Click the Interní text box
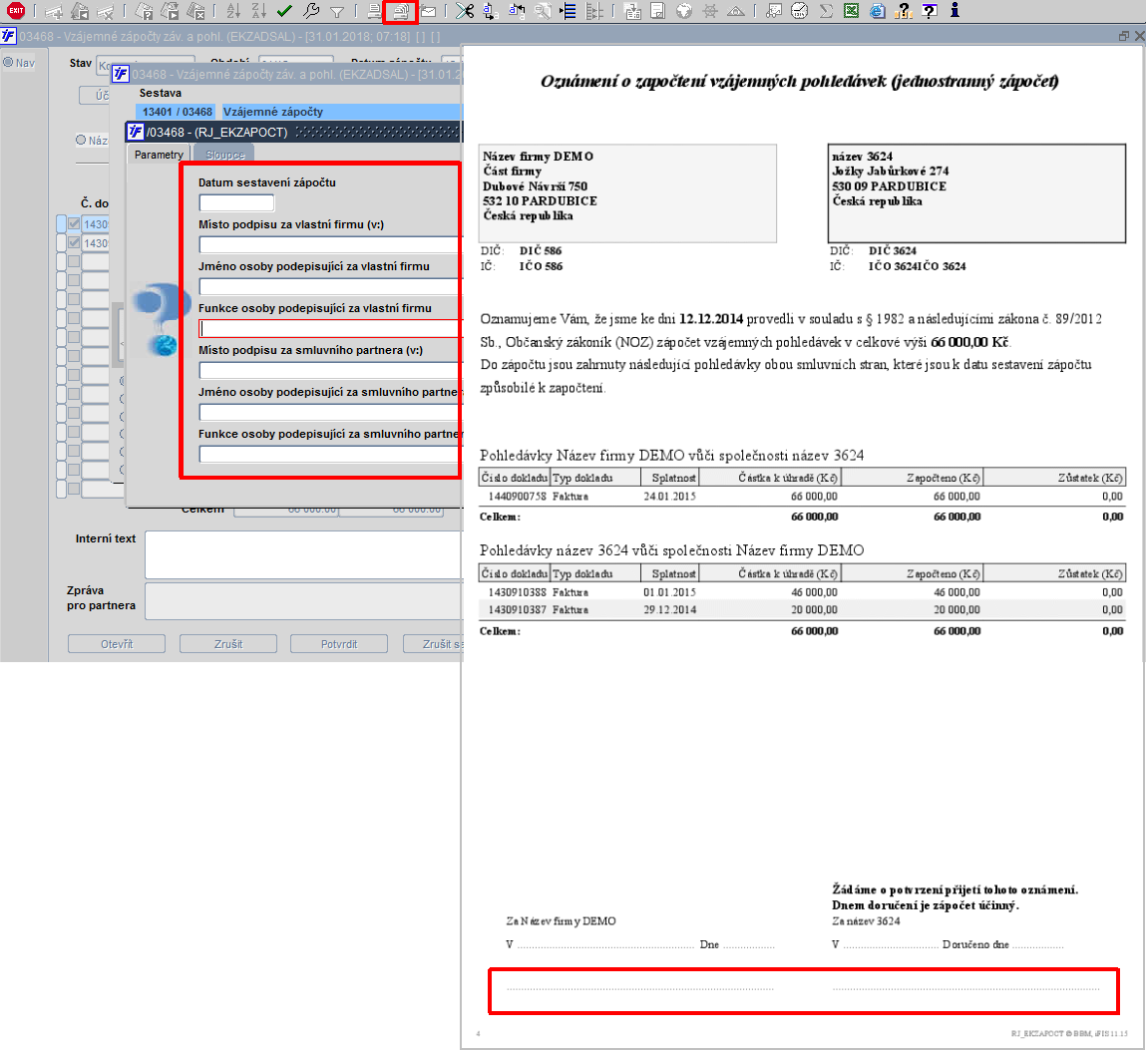The width and height of the screenshot is (1148, 1053). [x=304, y=554]
